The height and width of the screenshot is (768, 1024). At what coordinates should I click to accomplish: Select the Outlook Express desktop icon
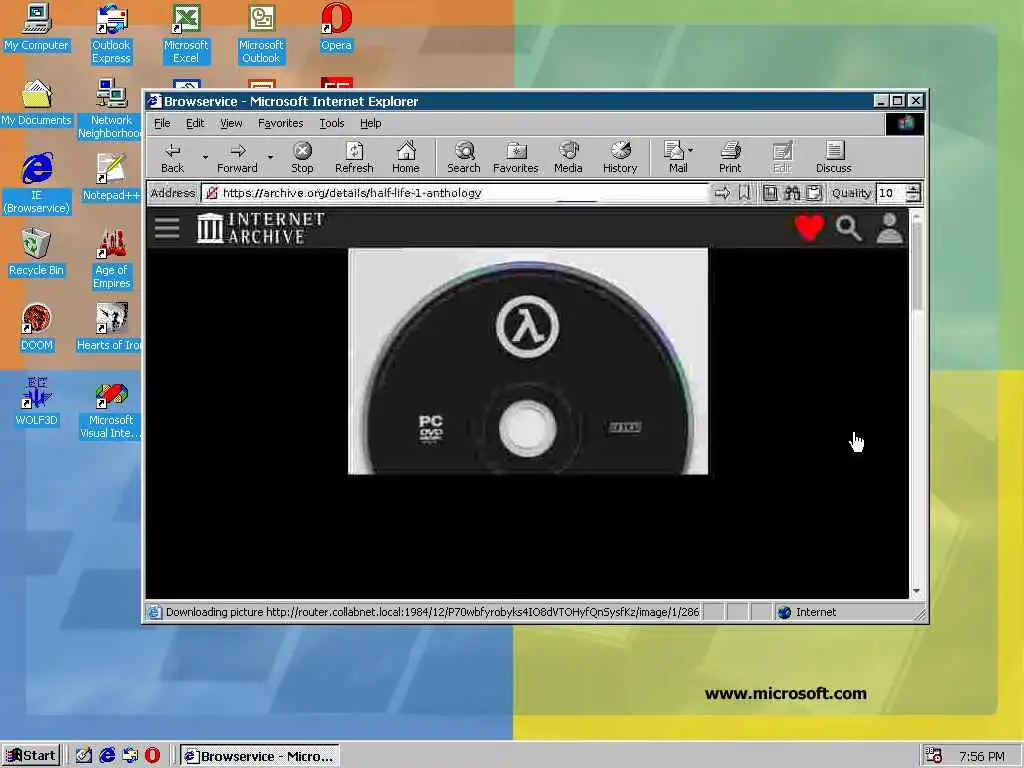point(111,33)
